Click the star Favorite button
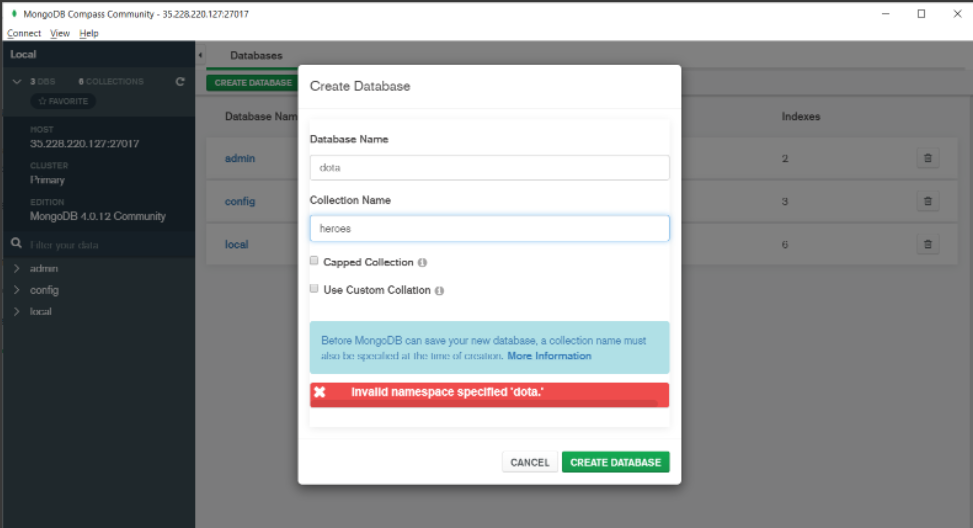Screen dimensions: 973x528 pos(63,101)
